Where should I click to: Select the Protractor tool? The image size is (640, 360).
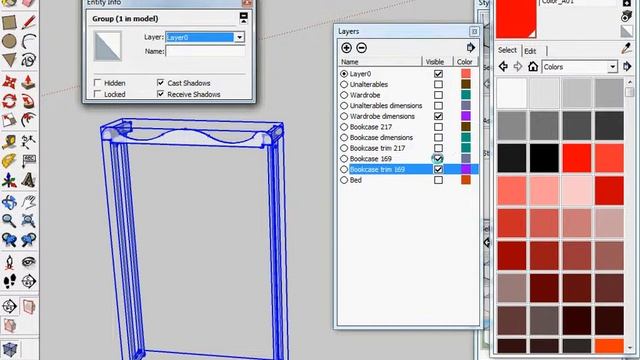pyautogui.click(x=9, y=161)
